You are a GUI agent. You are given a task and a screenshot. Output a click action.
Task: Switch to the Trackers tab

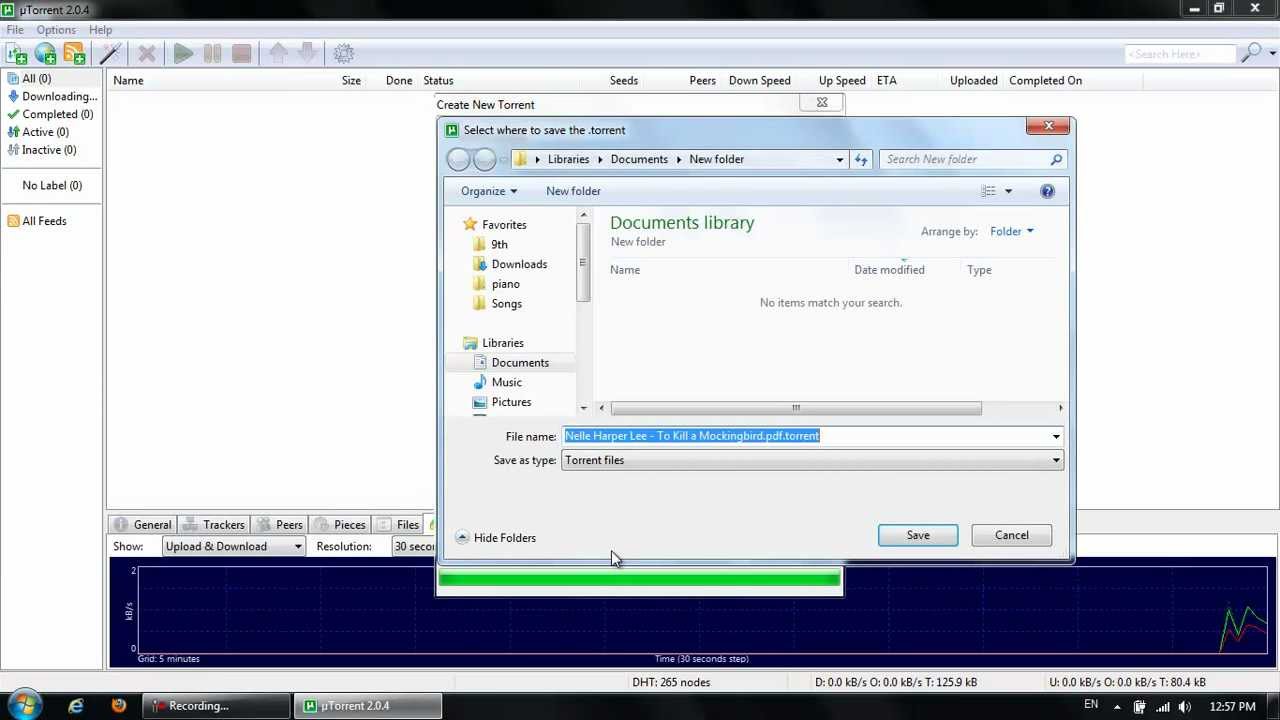[x=213, y=525]
